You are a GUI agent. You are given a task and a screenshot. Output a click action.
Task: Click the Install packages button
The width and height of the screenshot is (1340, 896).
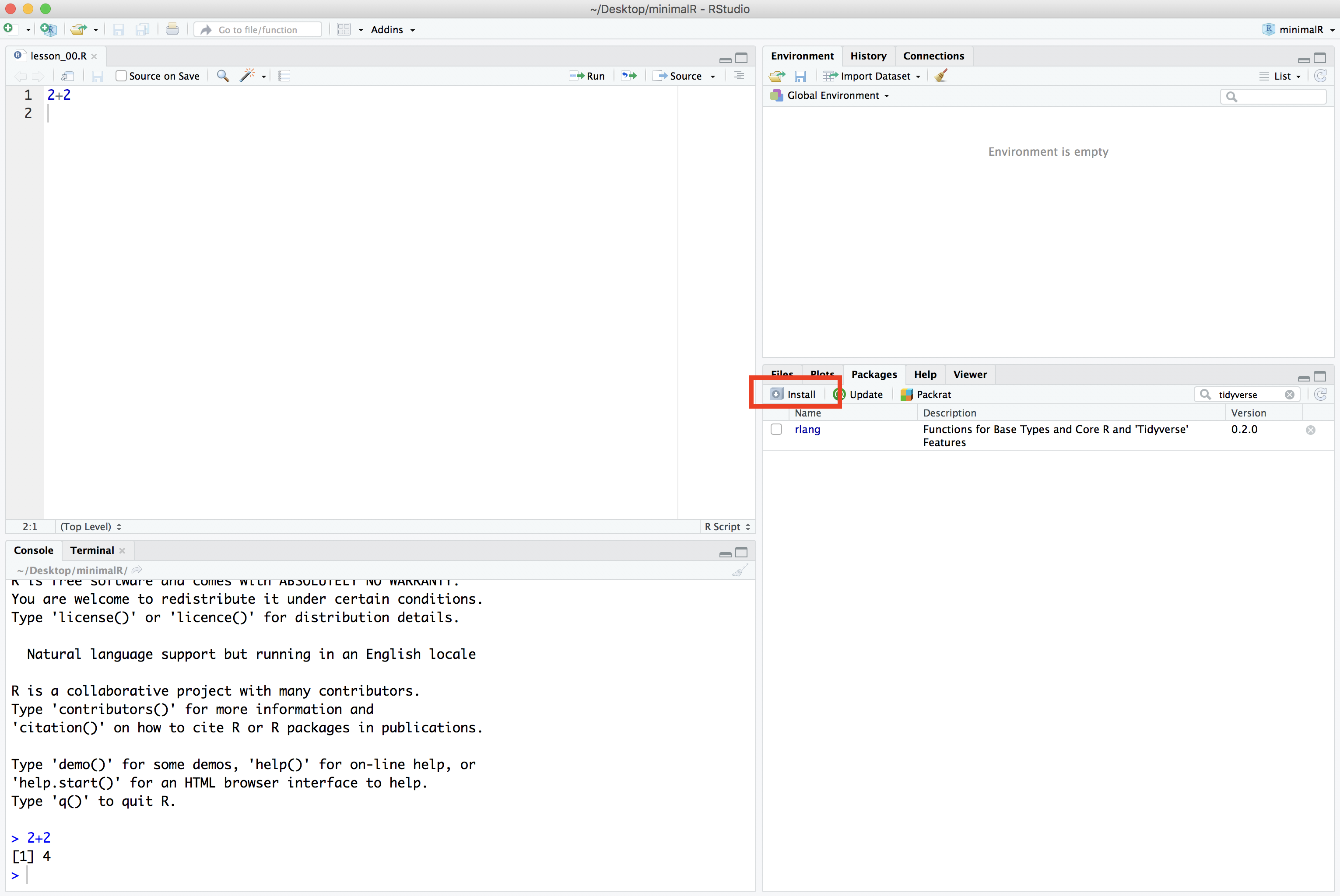pyautogui.click(x=794, y=394)
